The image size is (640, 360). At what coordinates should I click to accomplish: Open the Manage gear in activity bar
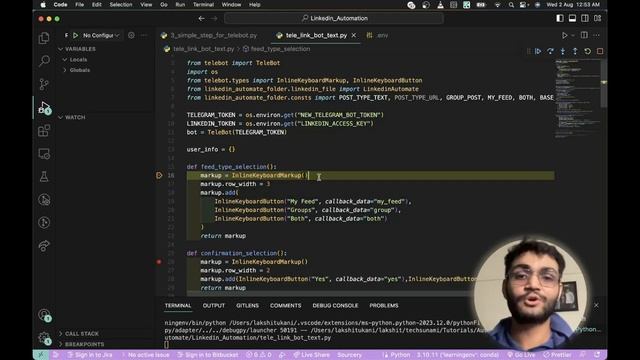(x=44, y=338)
